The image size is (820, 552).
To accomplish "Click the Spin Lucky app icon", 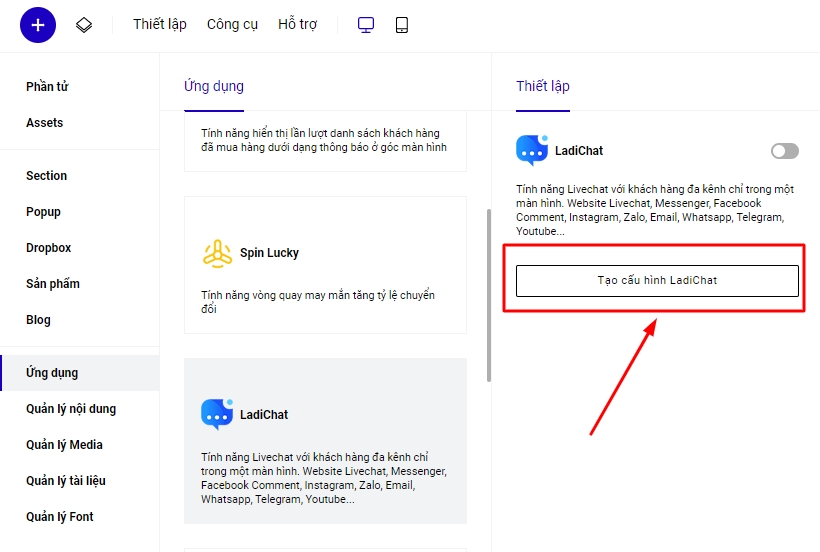I will pyautogui.click(x=217, y=254).
